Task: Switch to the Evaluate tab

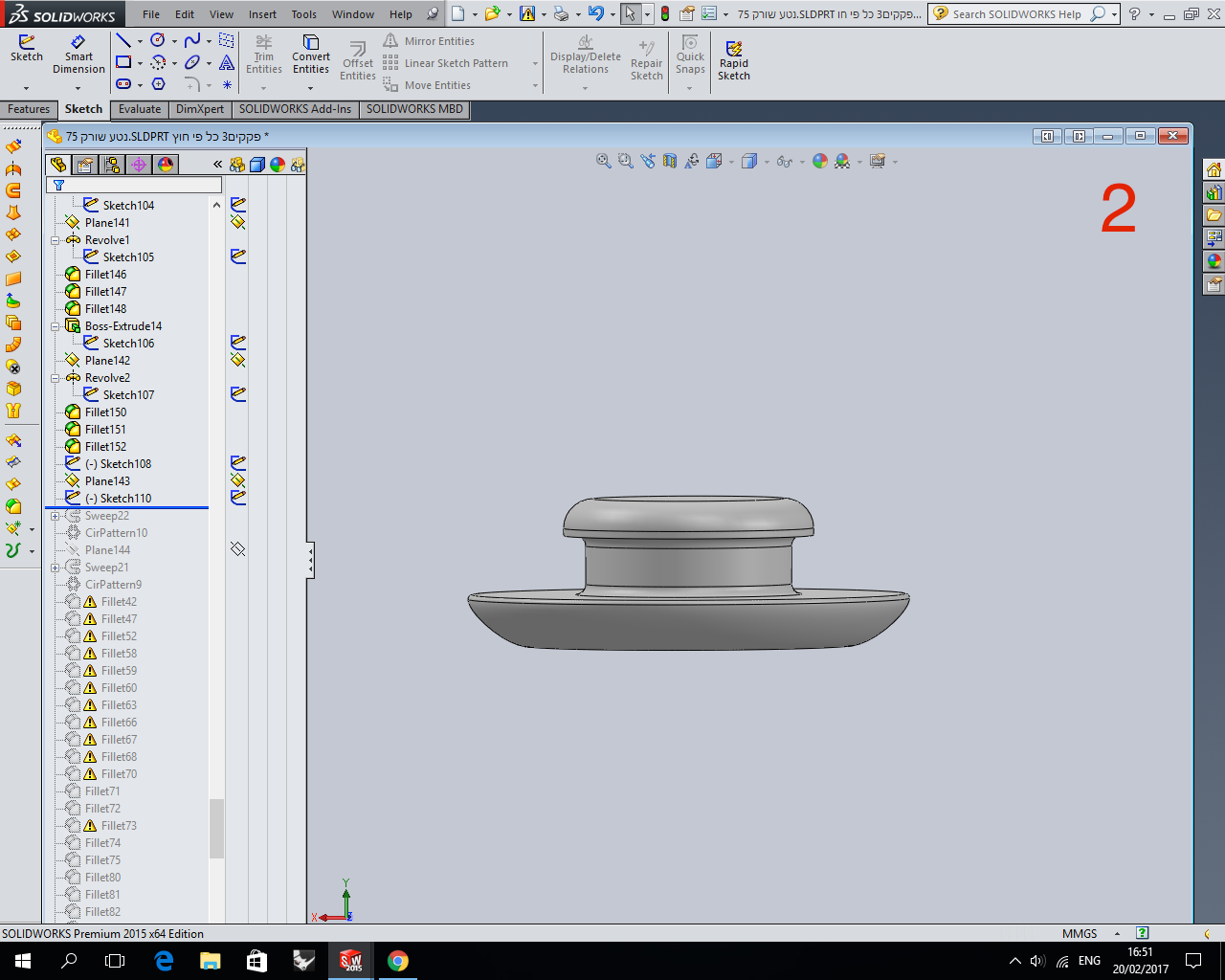Action: (x=140, y=109)
